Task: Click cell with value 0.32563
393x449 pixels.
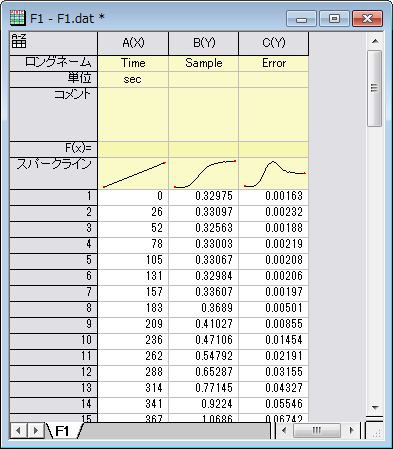Action: pyautogui.click(x=204, y=229)
